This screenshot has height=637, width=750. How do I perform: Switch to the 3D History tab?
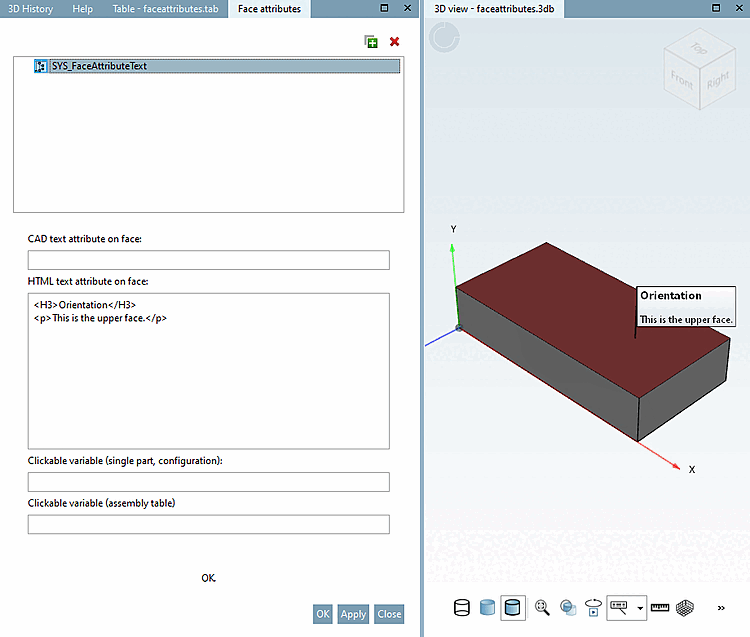(29, 9)
